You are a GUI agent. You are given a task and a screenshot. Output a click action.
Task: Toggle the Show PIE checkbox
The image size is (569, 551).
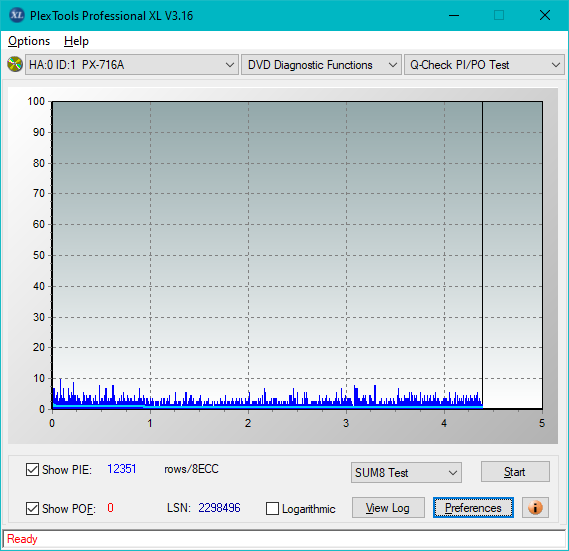(x=32, y=469)
